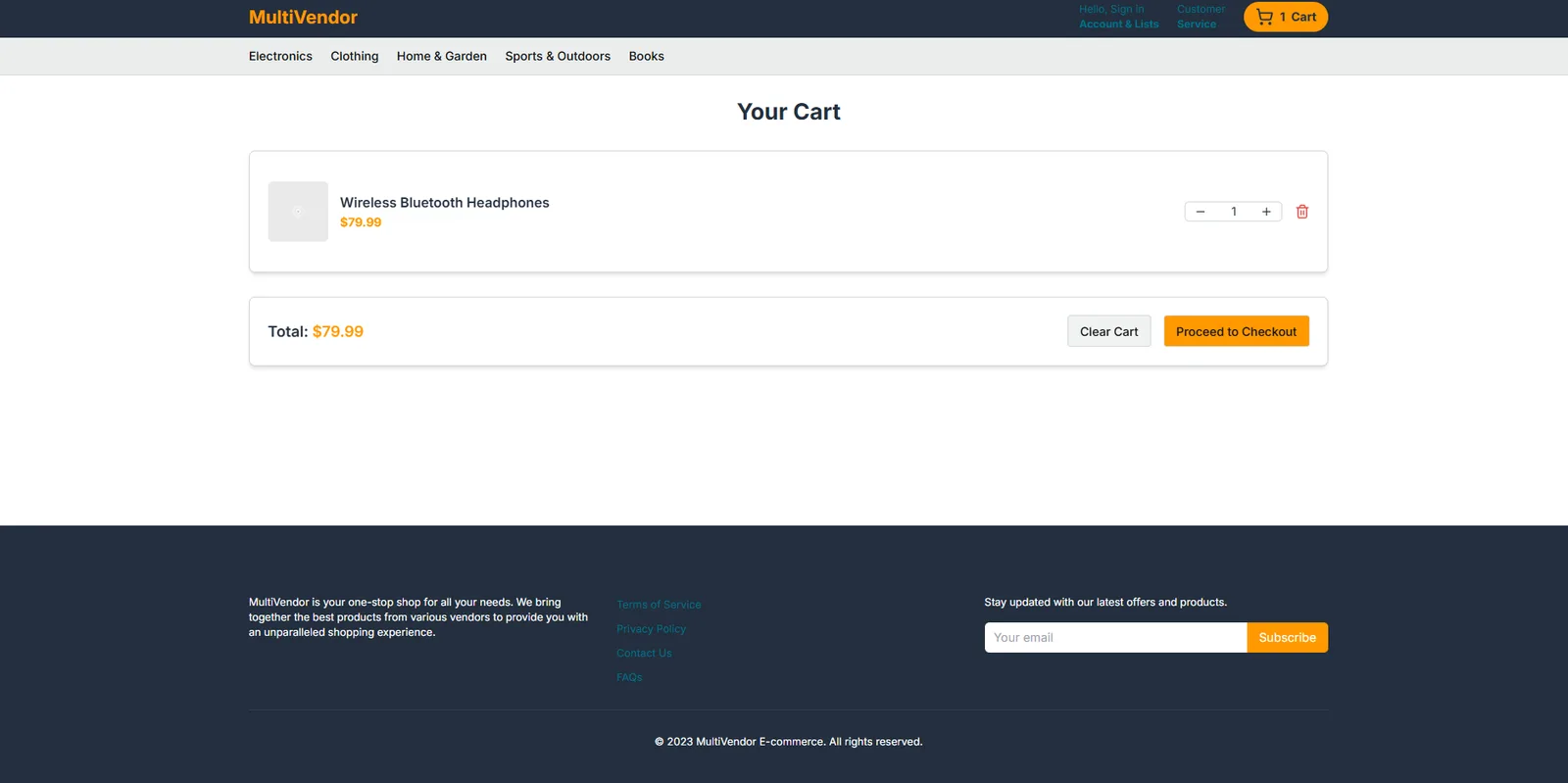Click the Your Cart heading
This screenshot has height=783, width=1568.
click(x=789, y=112)
